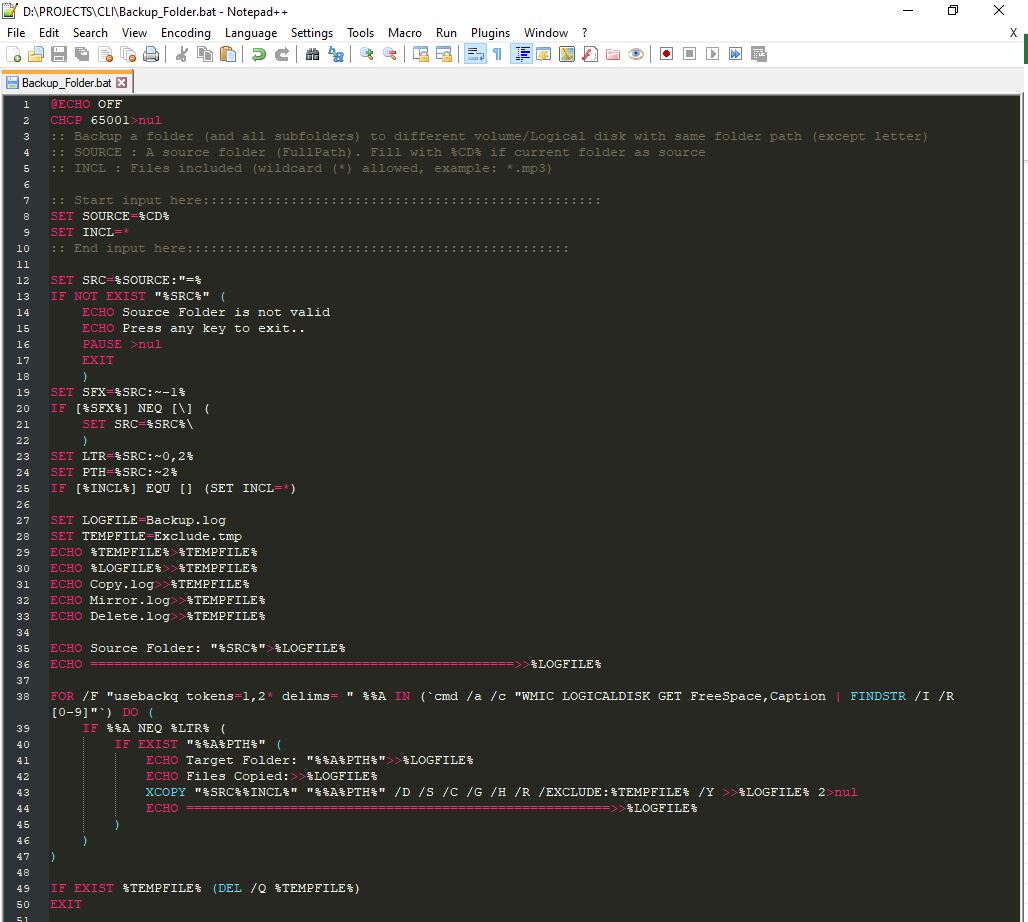
Task: Click "SET TEMPFILE=Exclude.tmp" text
Action: point(146,536)
